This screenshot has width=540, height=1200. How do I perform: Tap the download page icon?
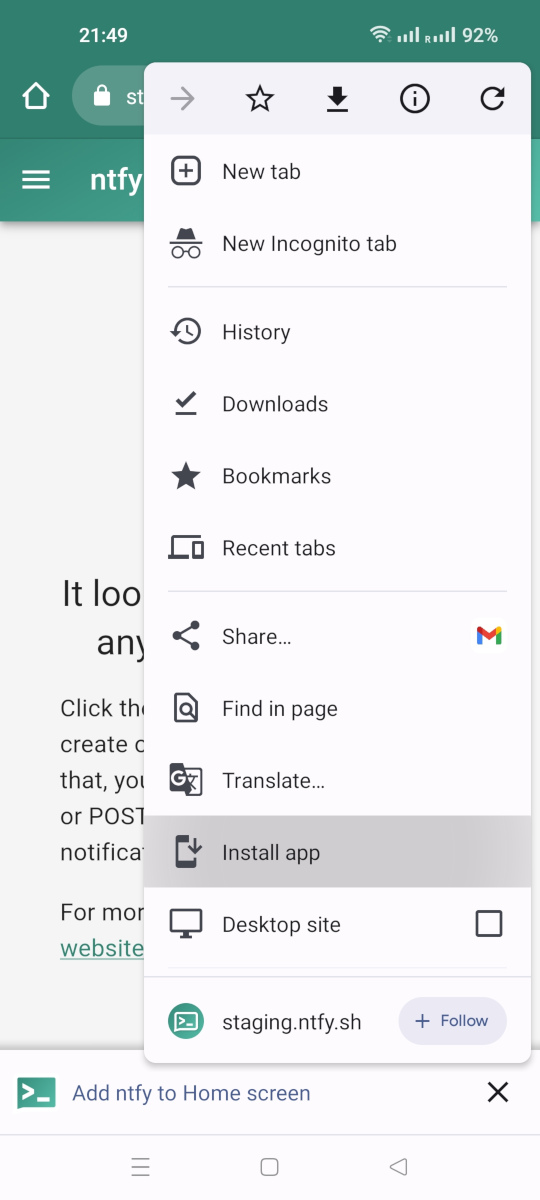pos(337,98)
